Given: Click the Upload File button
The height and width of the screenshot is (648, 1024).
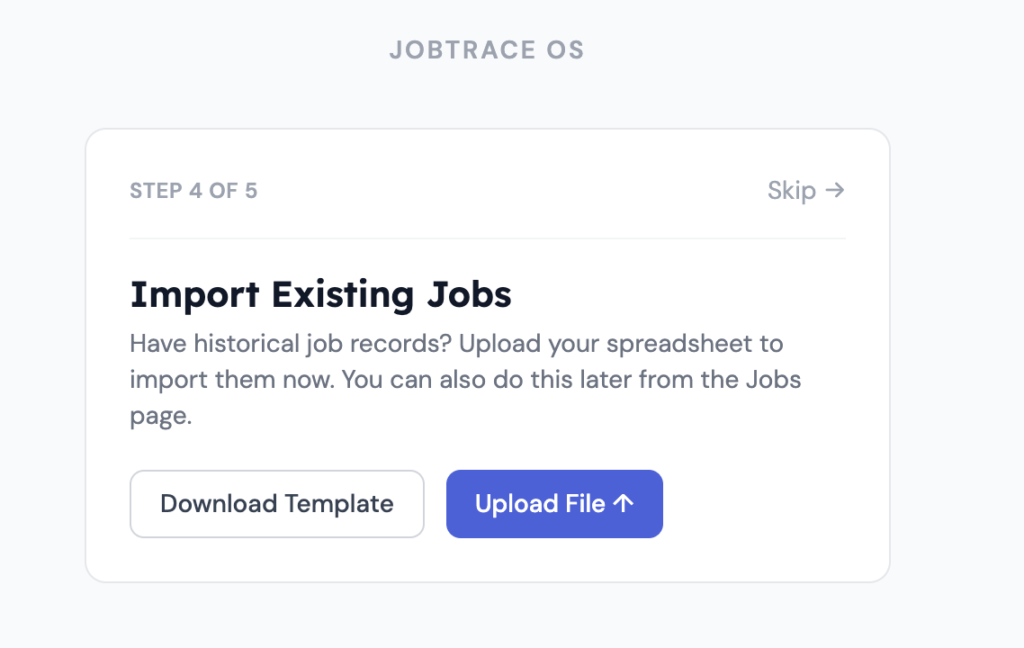Looking at the screenshot, I should pos(554,504).
